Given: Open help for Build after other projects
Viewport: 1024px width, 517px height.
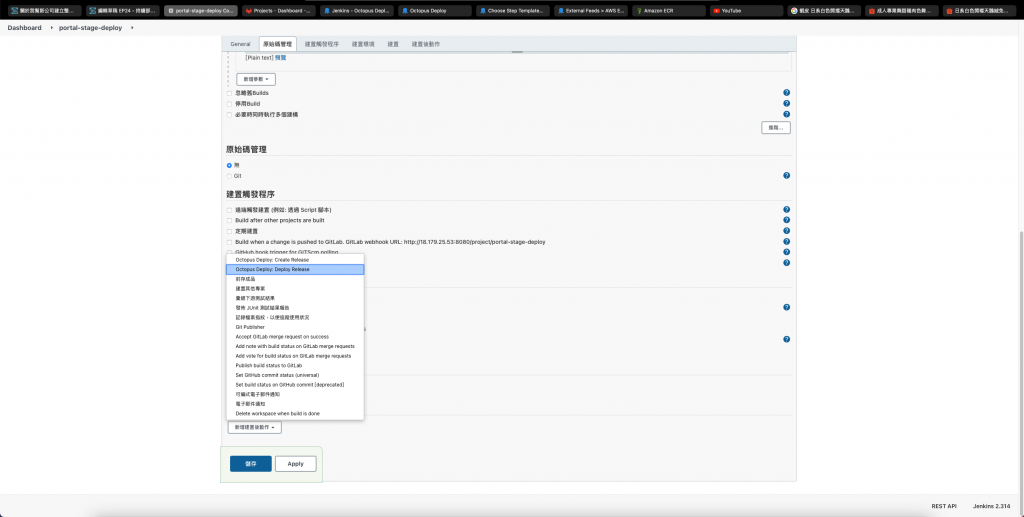Looking at the screenshot, I should [786, 220].
